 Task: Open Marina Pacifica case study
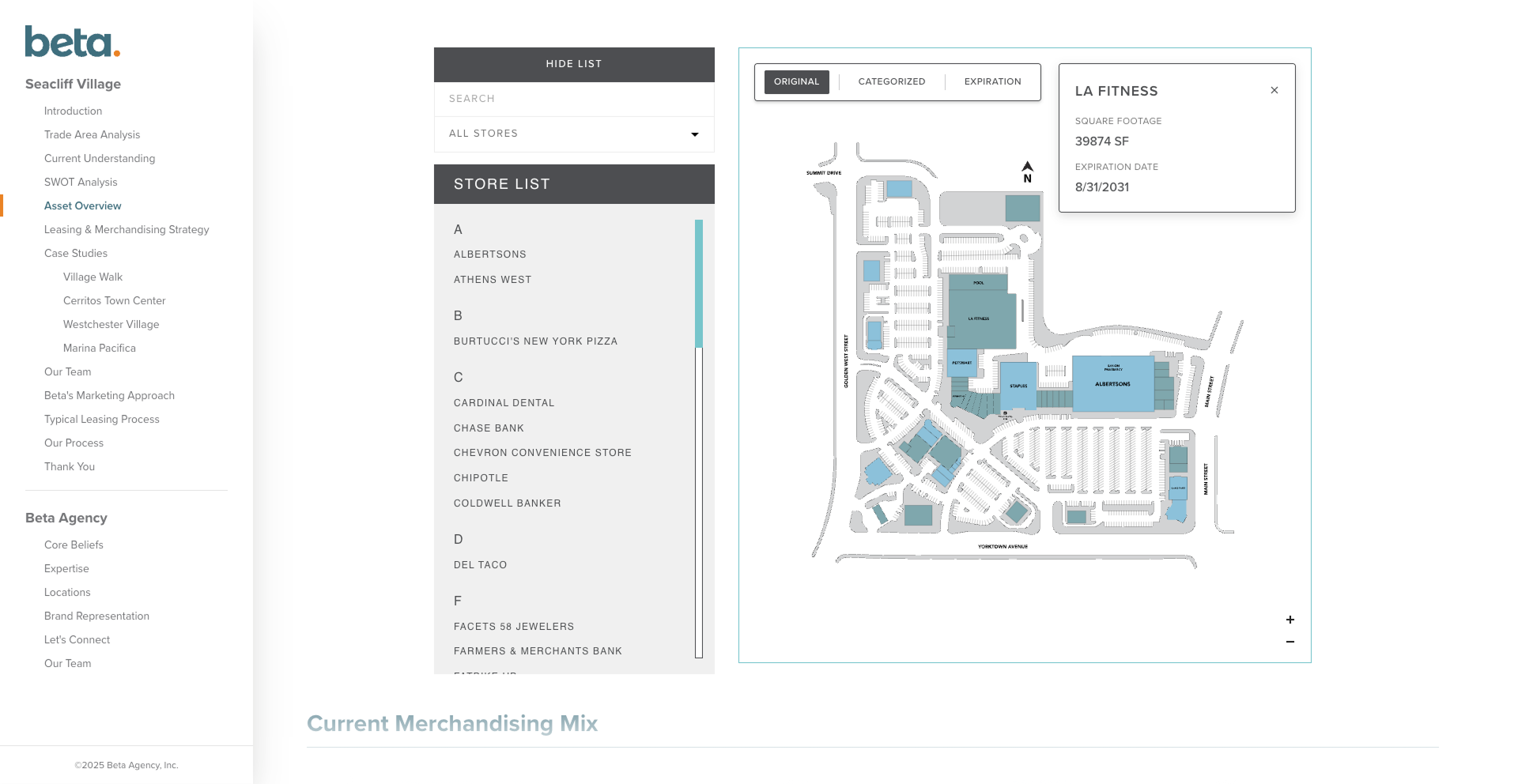100,349
